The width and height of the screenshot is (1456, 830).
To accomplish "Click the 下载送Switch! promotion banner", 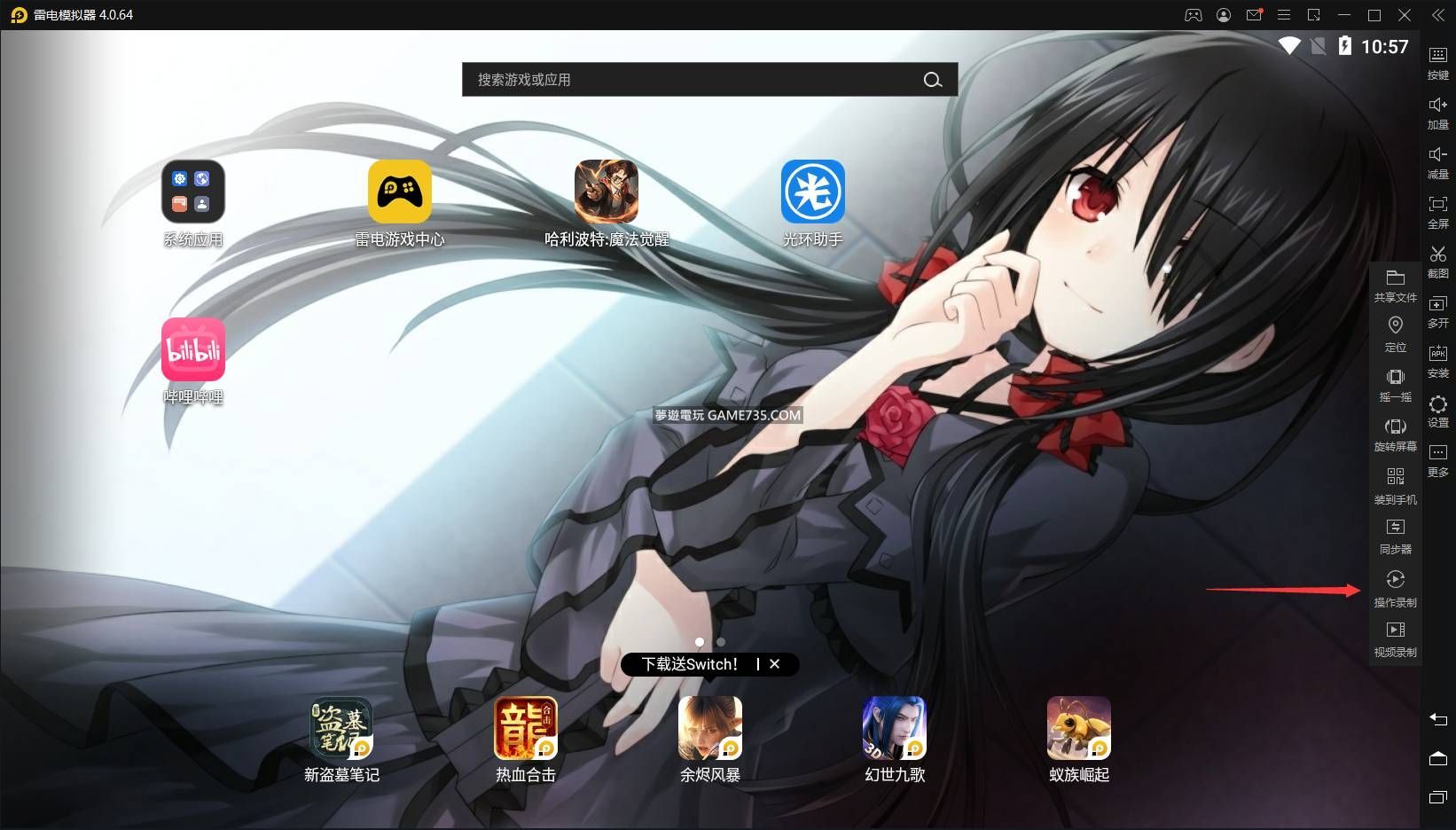I will 689,664.
